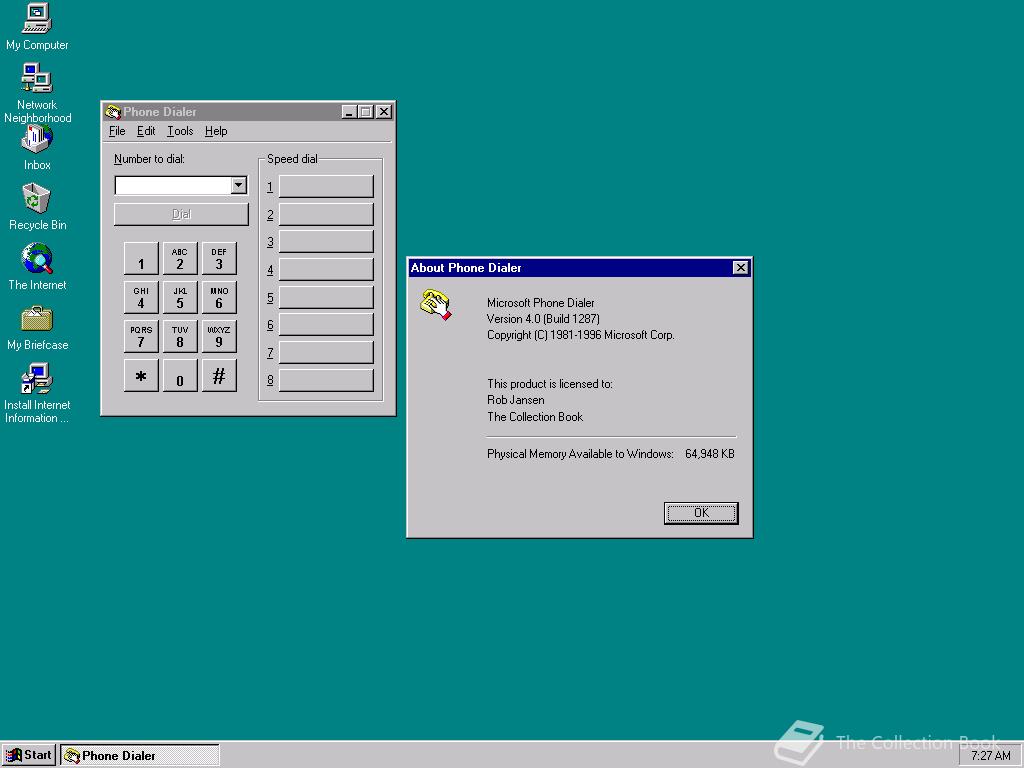
Task: Click speed dial button 1
Action: point(326,186)
